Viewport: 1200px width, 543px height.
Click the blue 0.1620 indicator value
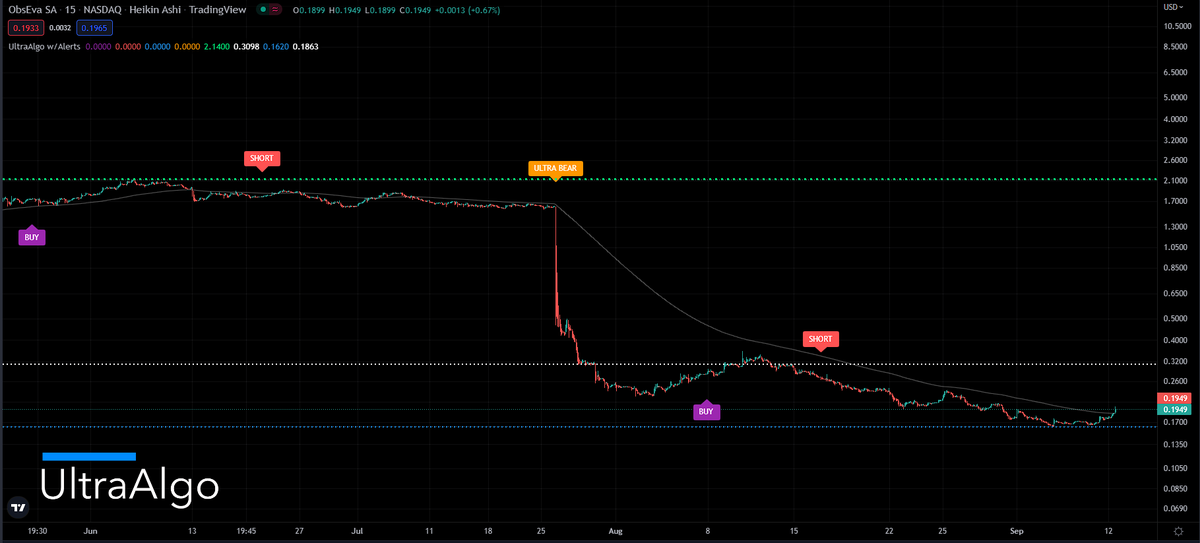pos(275,46)
